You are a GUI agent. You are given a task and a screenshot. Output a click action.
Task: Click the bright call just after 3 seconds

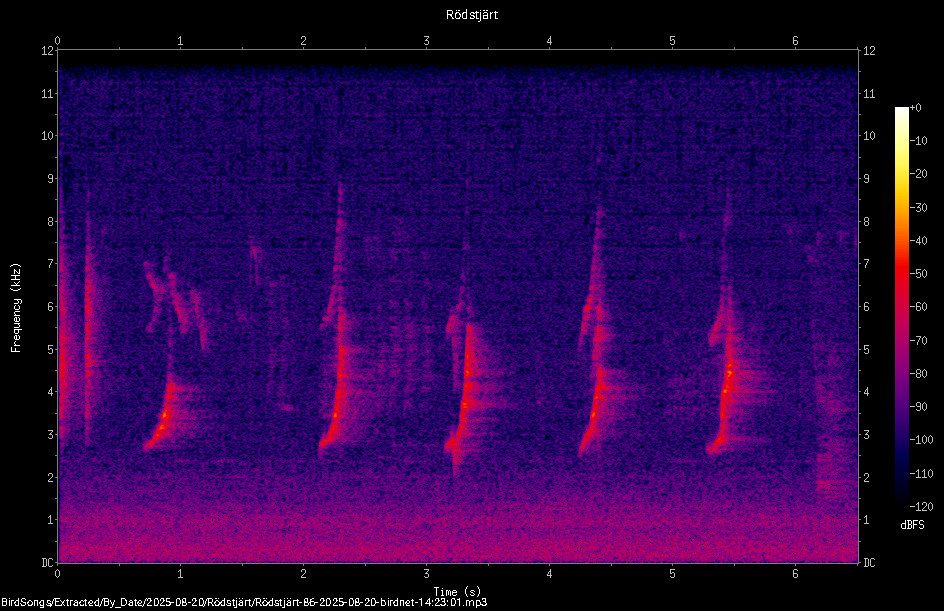pos(465,391)
